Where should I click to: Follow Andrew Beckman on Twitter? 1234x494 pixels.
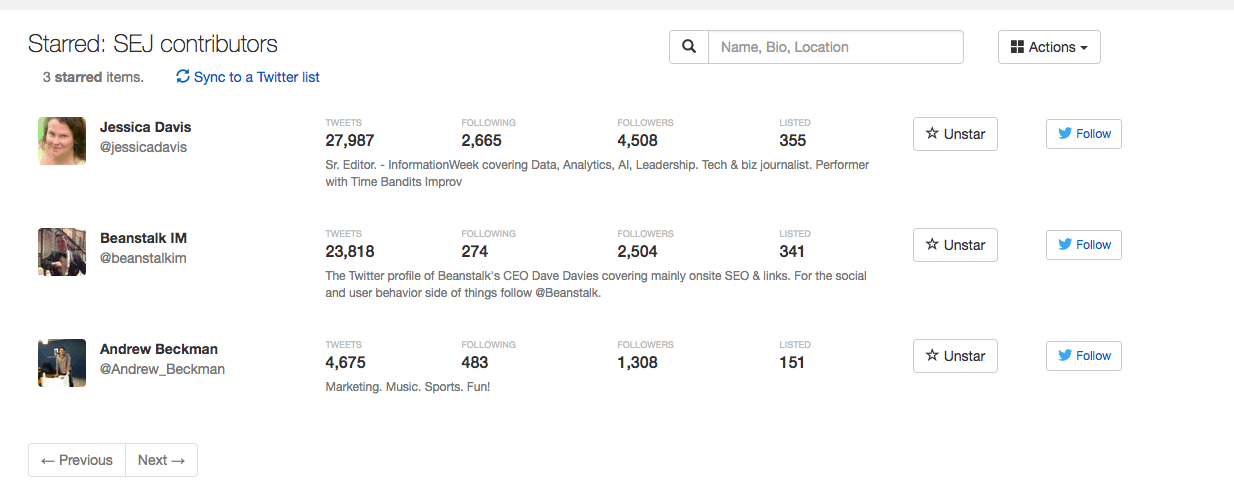[1083, 356]
